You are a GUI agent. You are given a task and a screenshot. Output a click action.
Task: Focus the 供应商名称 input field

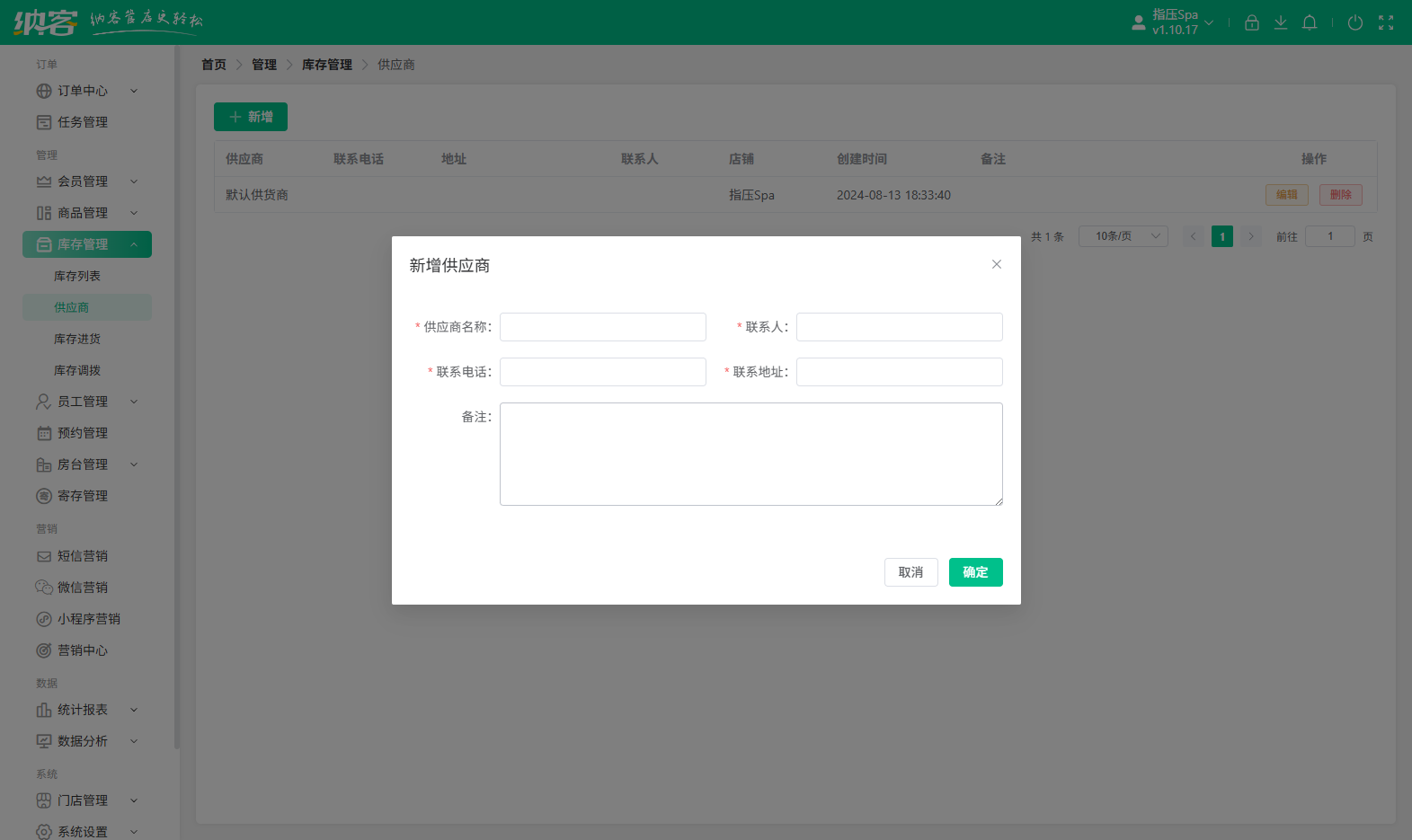[x=602, y=327]
